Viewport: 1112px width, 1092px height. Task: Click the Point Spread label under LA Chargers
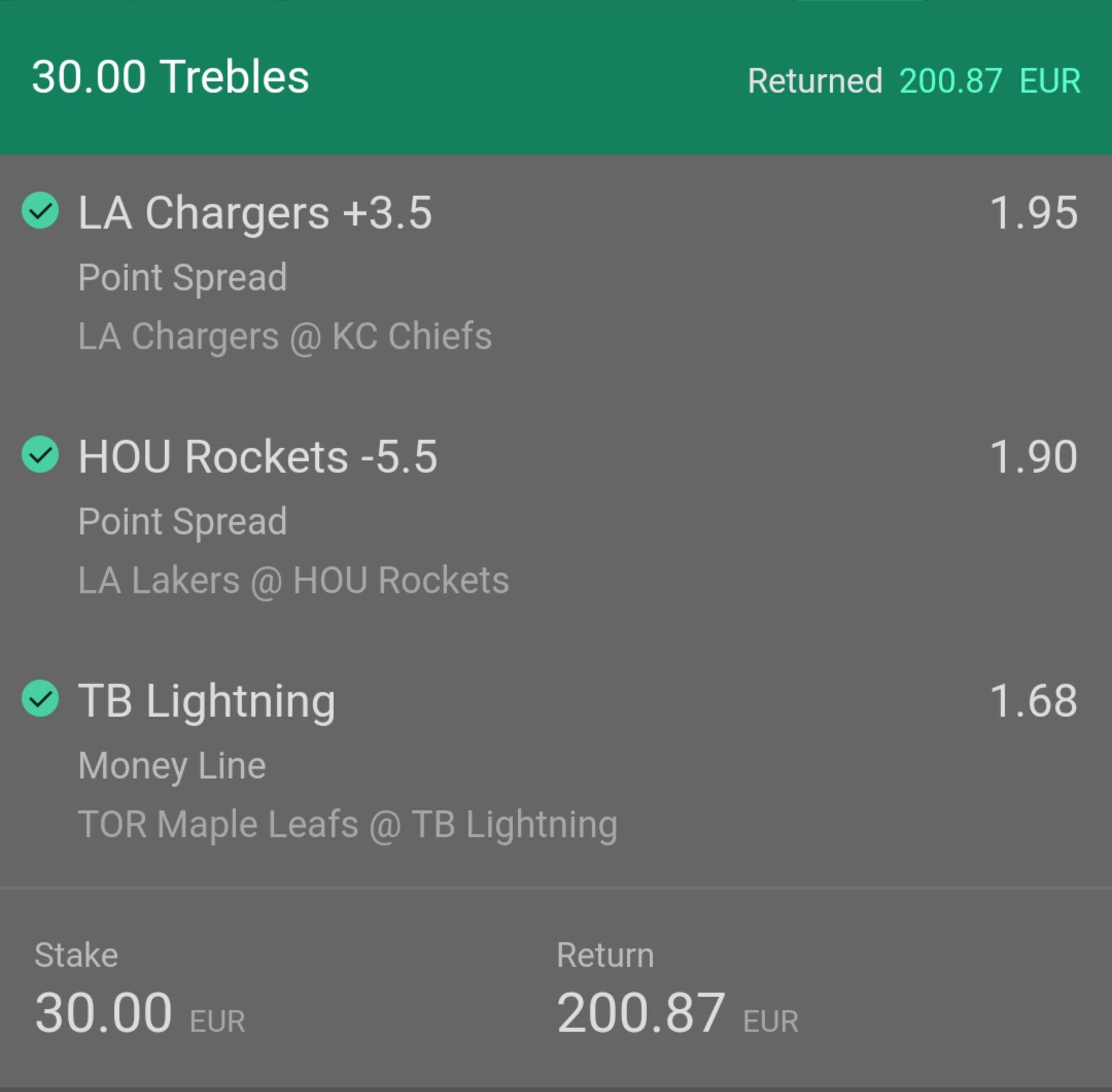[x=183, y=278]
